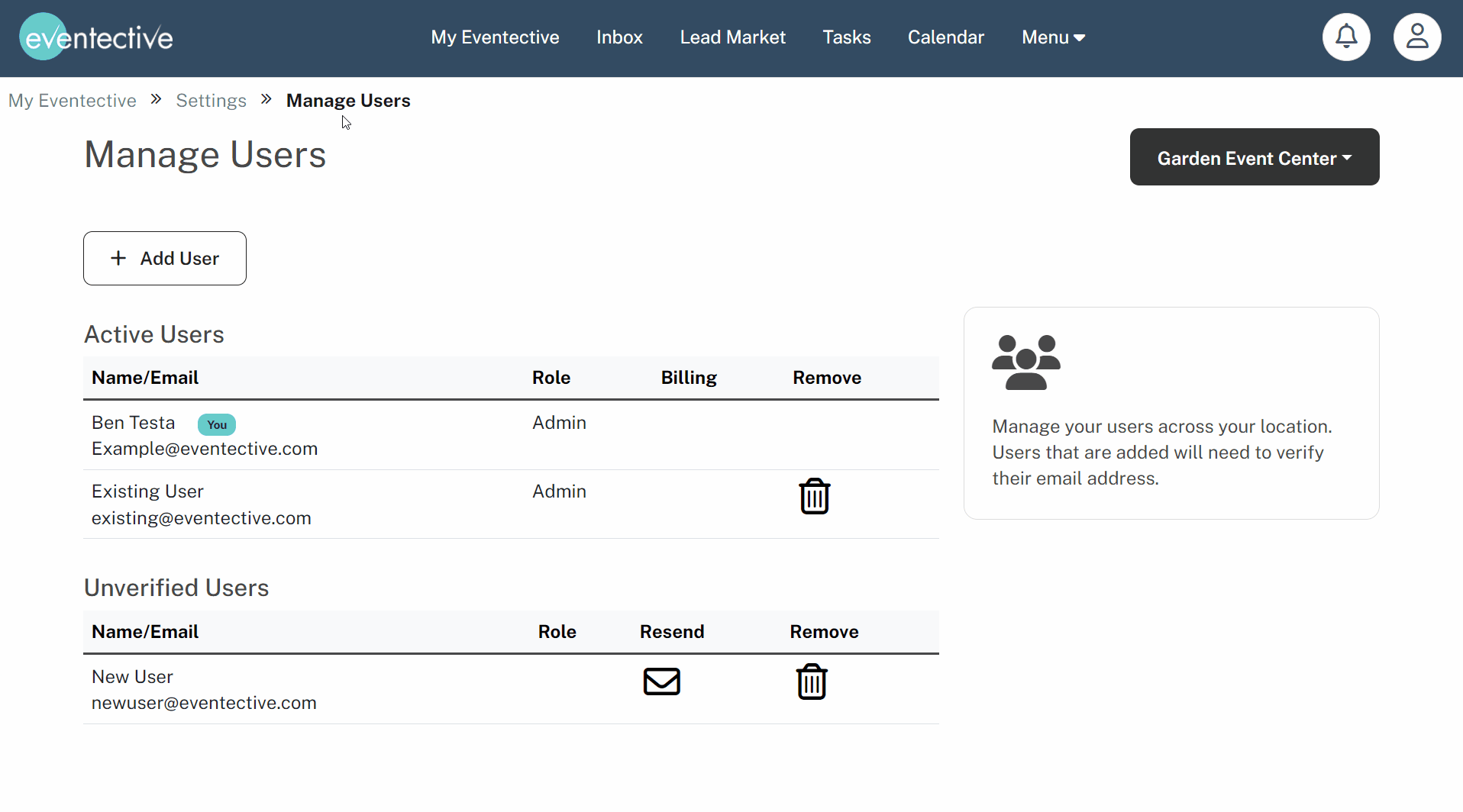The image size is (1463, 812).
Task: Resend verification email to New User
Action: 661,681
